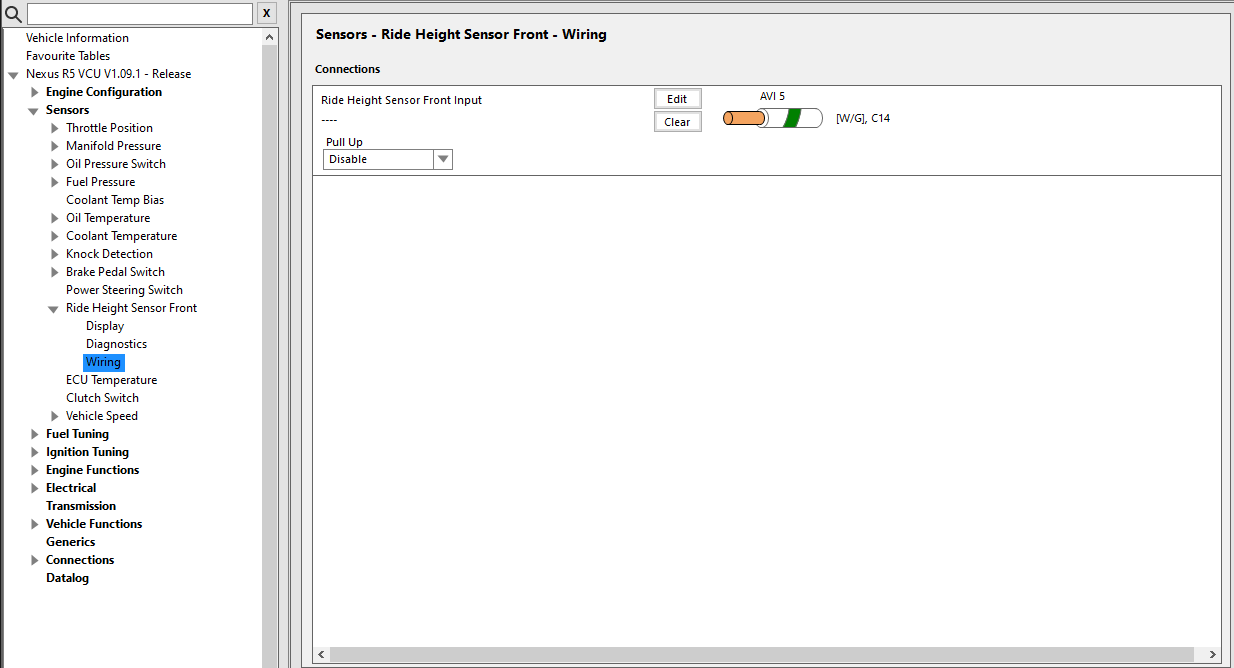Collapse the Sensors tree node
The height and width of the screenshot is (668, 1234).
34,110
